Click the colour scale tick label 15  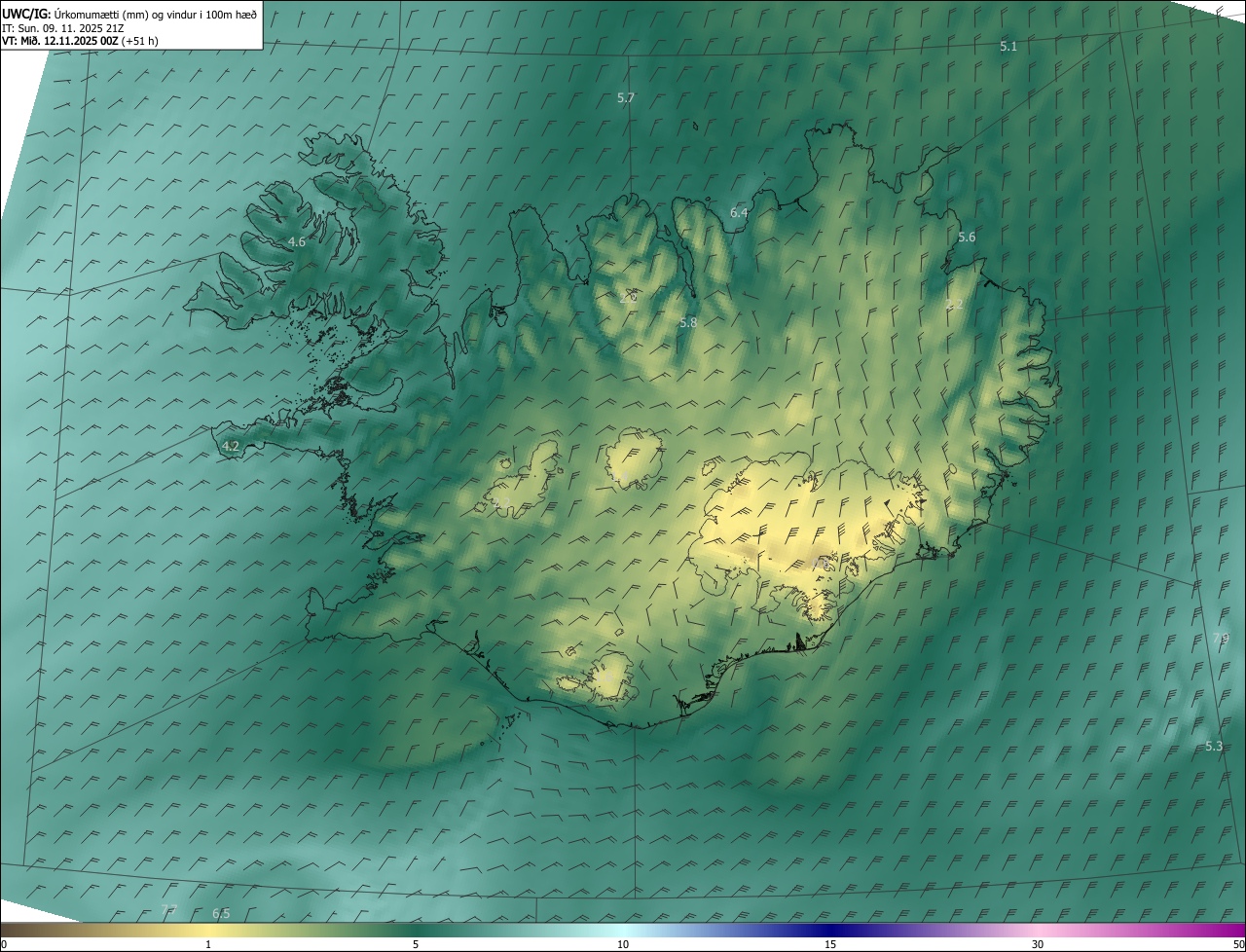(830, 945)
